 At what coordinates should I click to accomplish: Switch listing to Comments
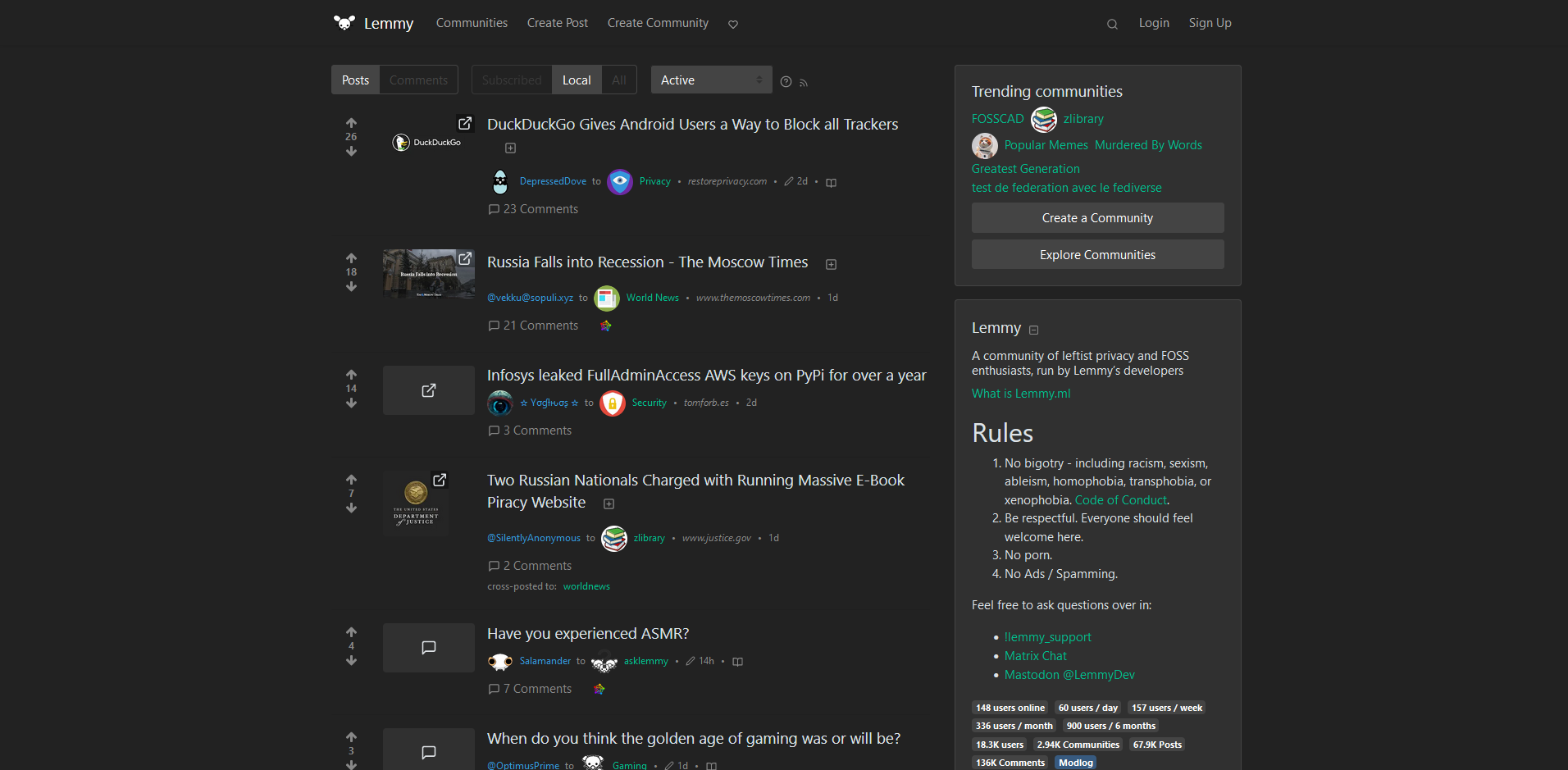click(418, 80)
